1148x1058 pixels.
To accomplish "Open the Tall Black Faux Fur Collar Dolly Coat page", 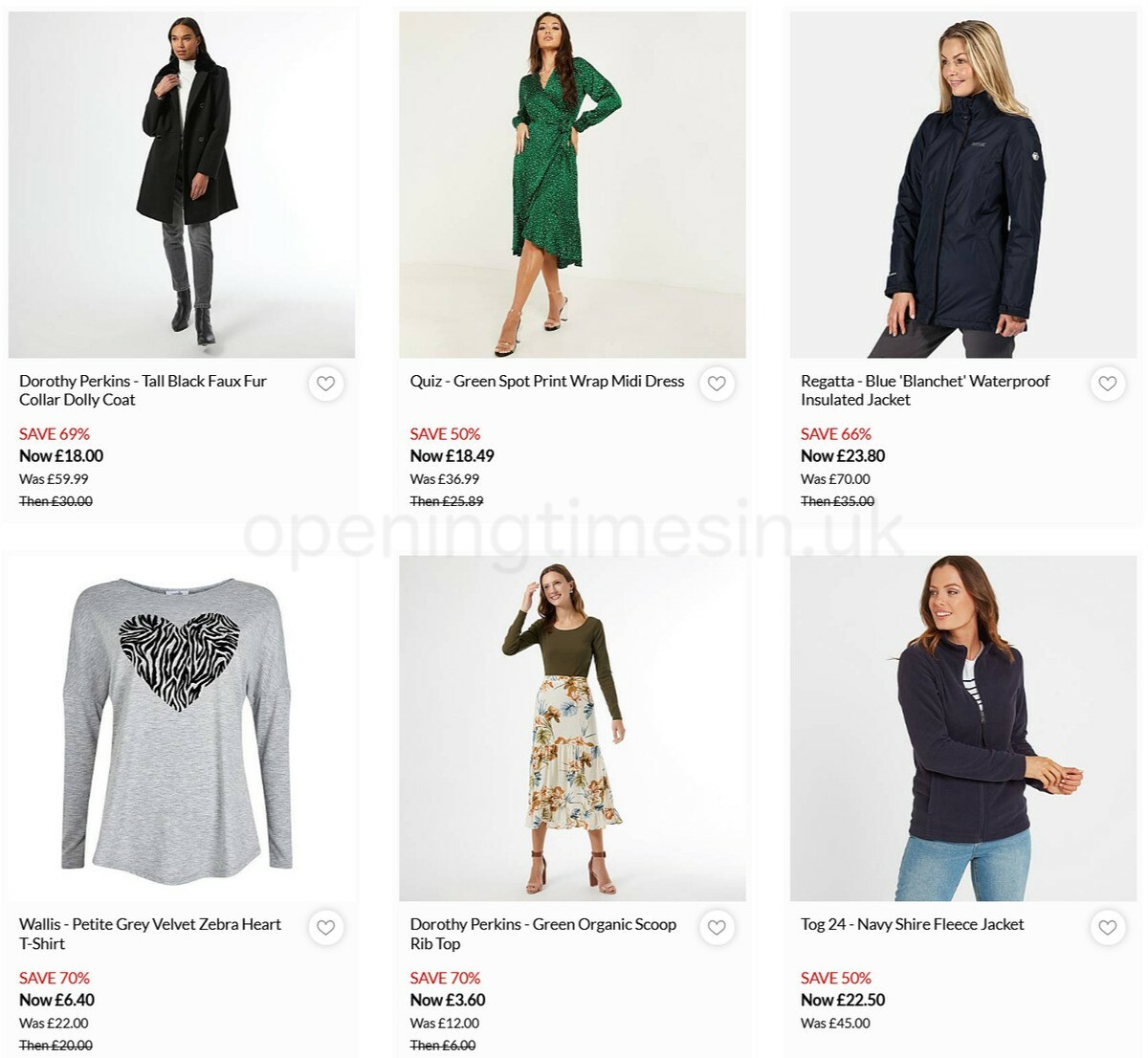I will 143,390.
